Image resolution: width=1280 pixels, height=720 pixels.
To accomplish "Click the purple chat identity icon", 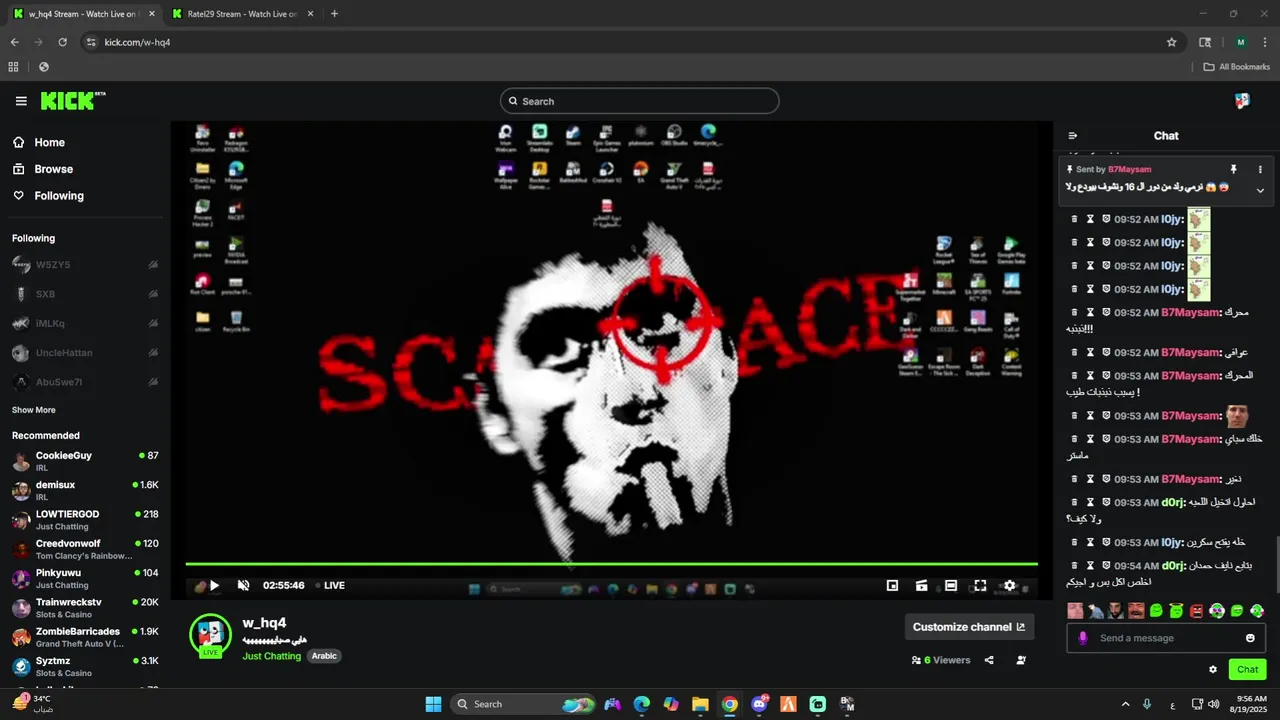I will [1083, 638].
